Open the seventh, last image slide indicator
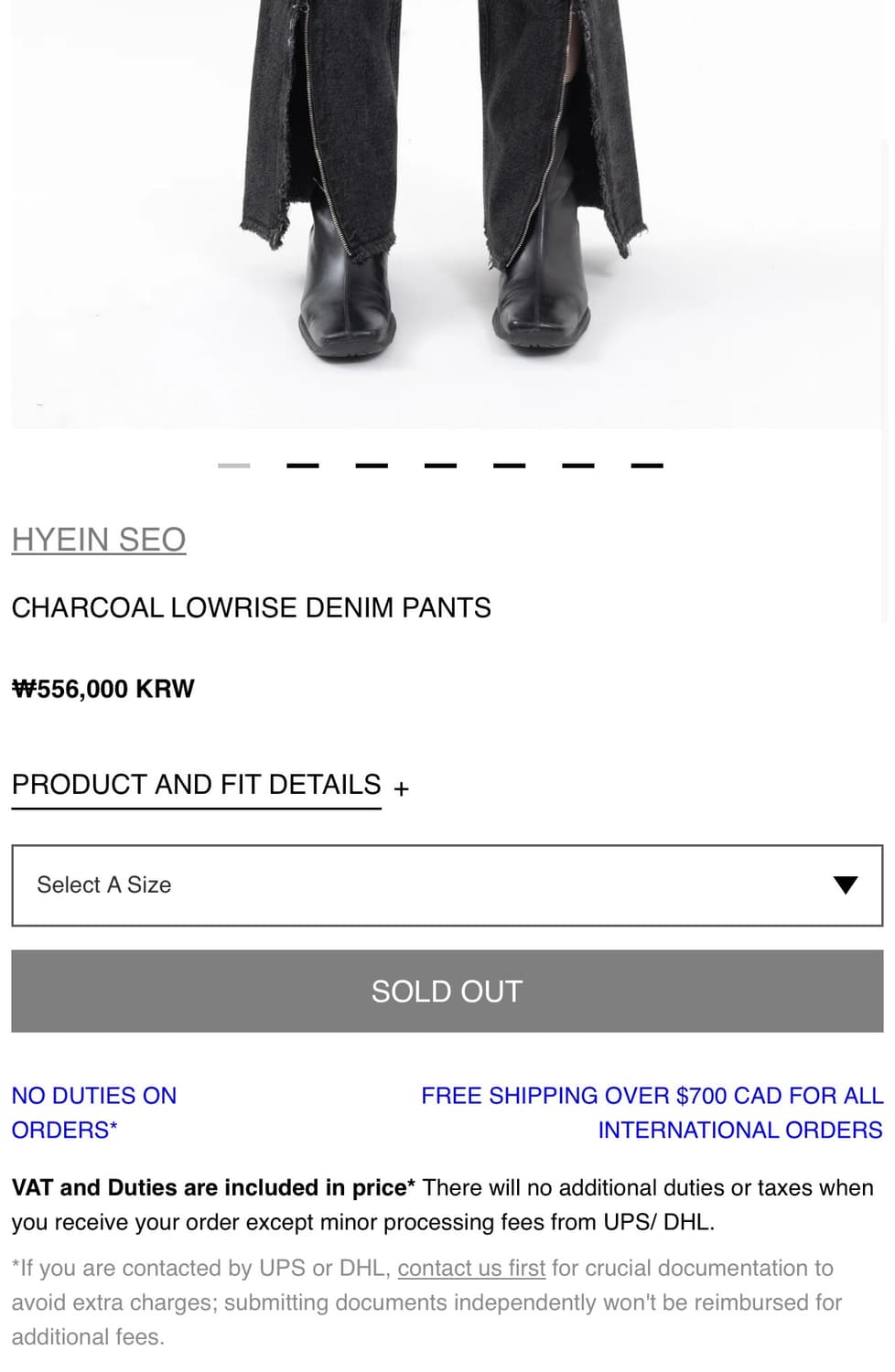Screen dimensions: 895x1372 point(646,466)
